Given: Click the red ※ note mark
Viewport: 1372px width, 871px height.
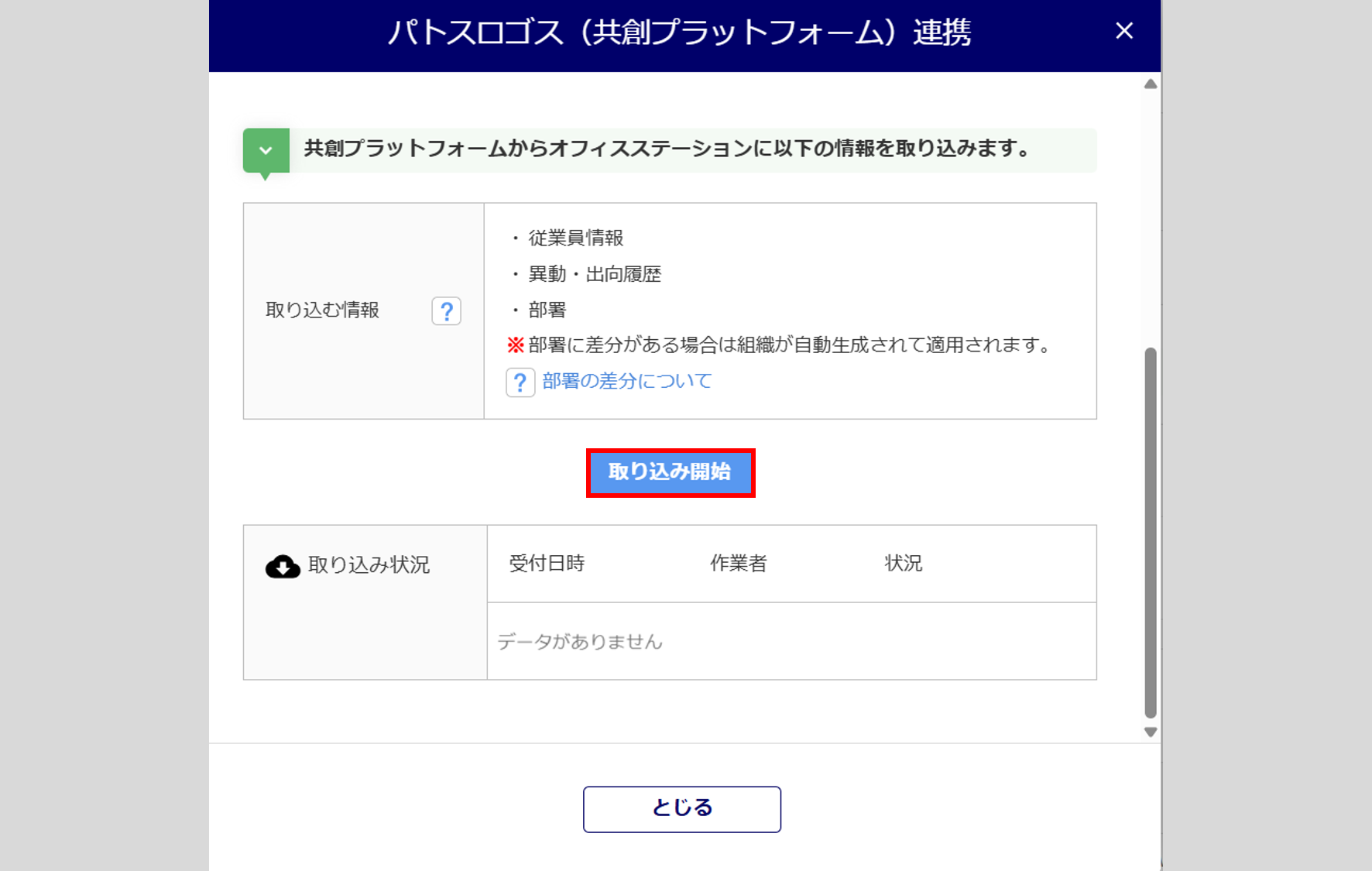Looking at the screenshot, I should tap(516, 345).
